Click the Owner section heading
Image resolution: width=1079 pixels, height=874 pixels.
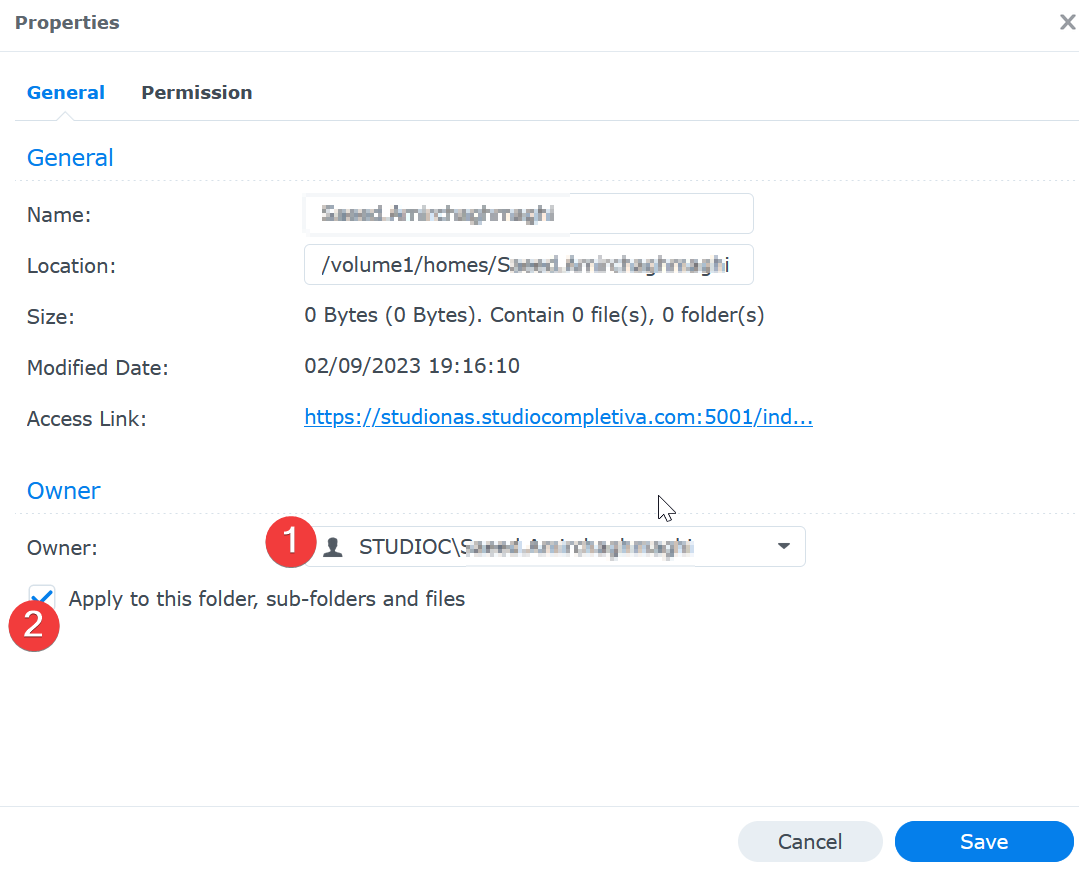tap(63, 490)
